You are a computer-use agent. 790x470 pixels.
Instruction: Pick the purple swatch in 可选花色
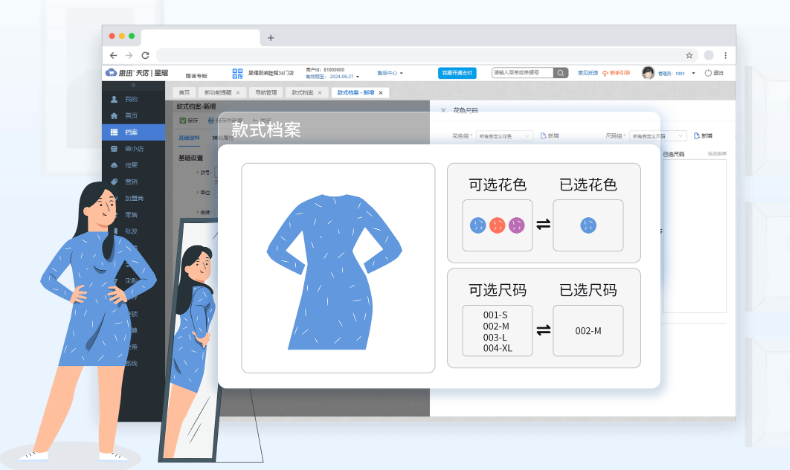point(516,225)
